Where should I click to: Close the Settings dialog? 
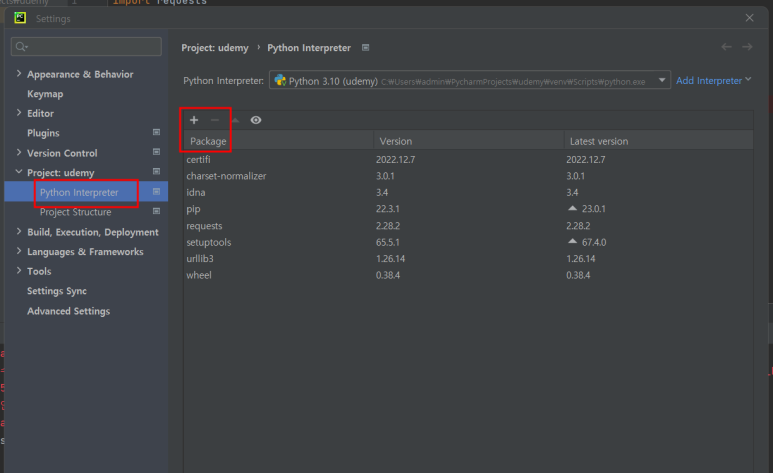749,18
